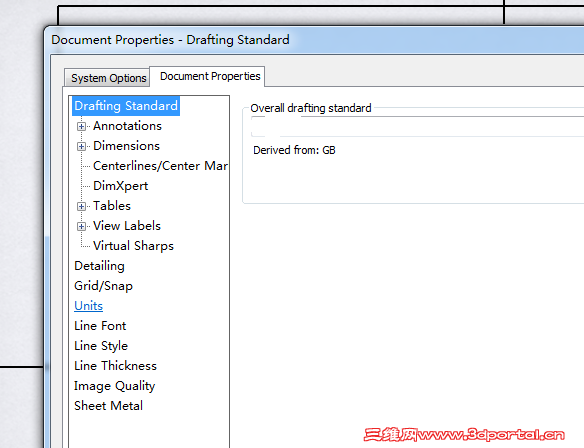
Task: Select the Document Properties tab
Action: coord(207,76)
